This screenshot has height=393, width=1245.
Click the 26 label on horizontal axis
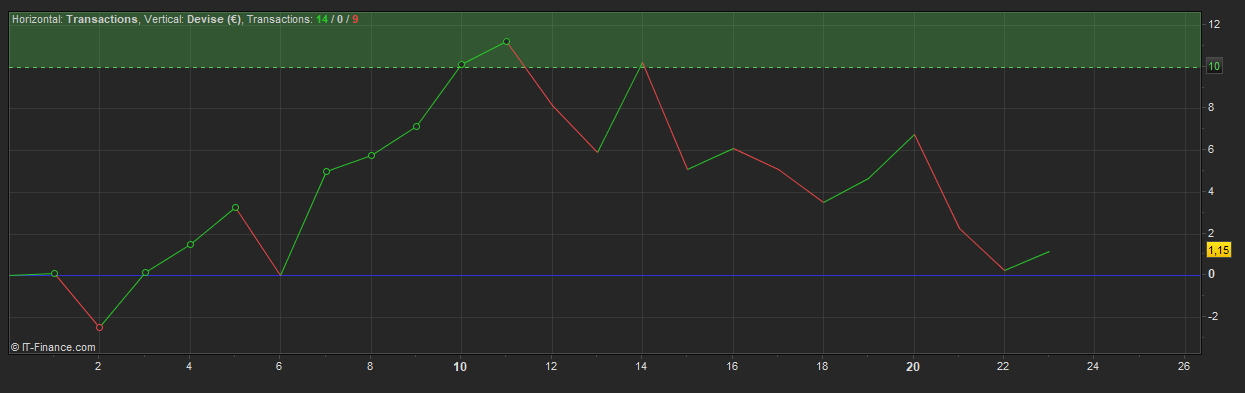pos(1184,366)
